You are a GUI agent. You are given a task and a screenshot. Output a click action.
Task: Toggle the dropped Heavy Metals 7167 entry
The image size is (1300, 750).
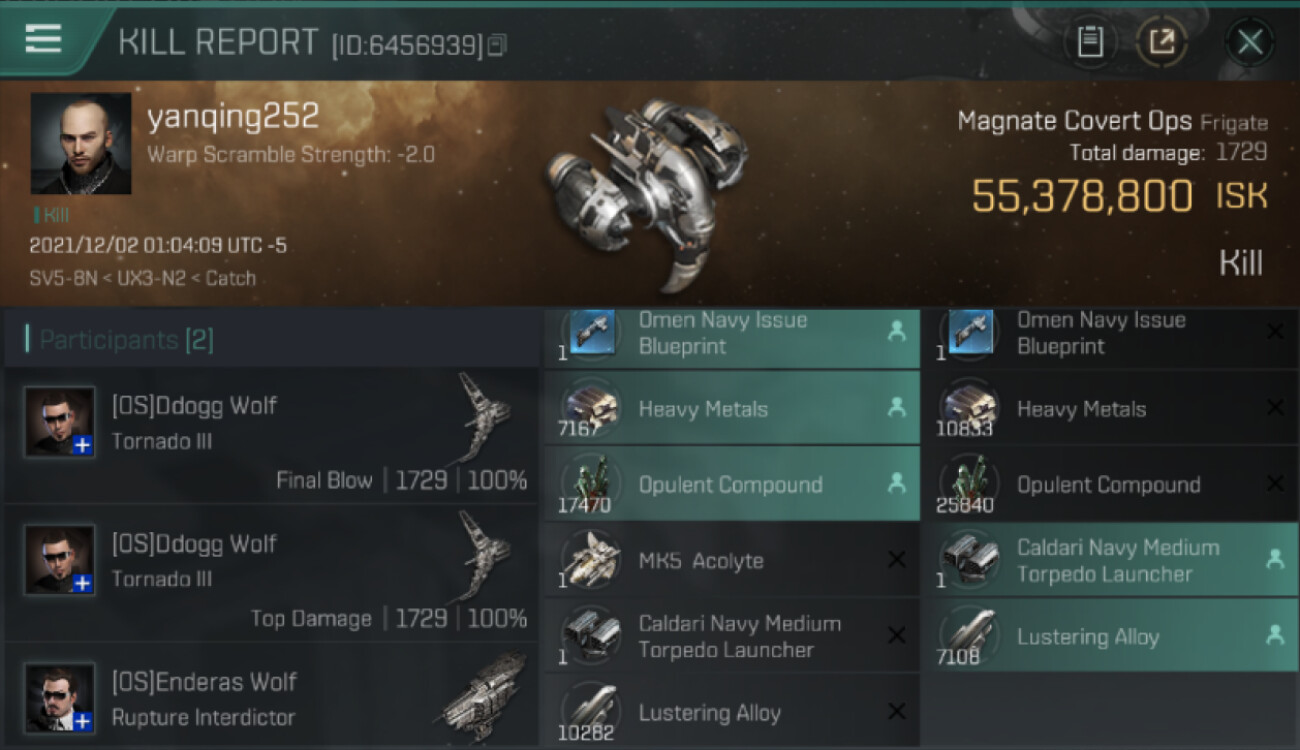pyautogui.click(x=731, y=408)
